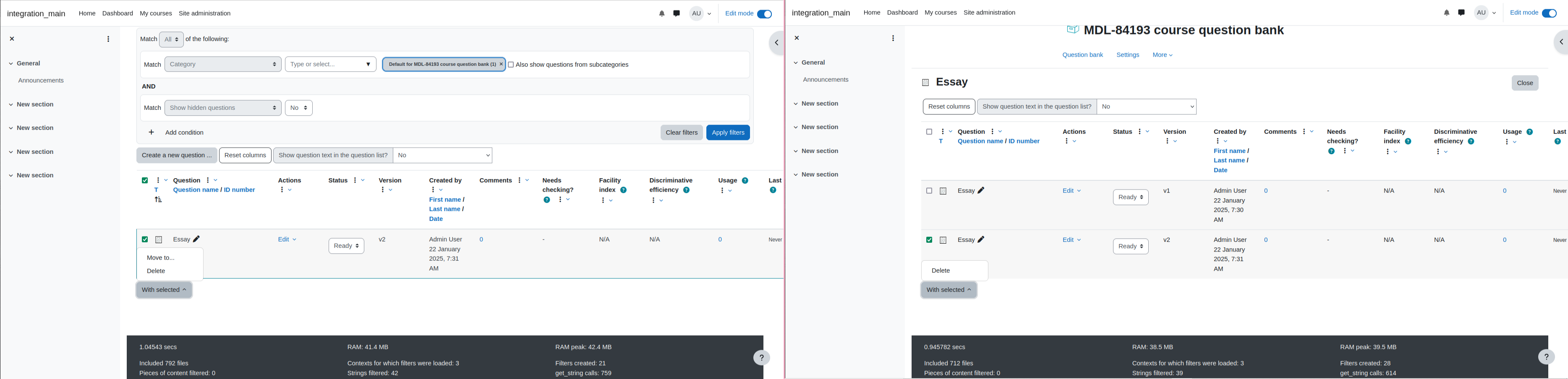Click Clear filters button
The height and width of the screenshot is (379, 1568).
pos(681,132)
